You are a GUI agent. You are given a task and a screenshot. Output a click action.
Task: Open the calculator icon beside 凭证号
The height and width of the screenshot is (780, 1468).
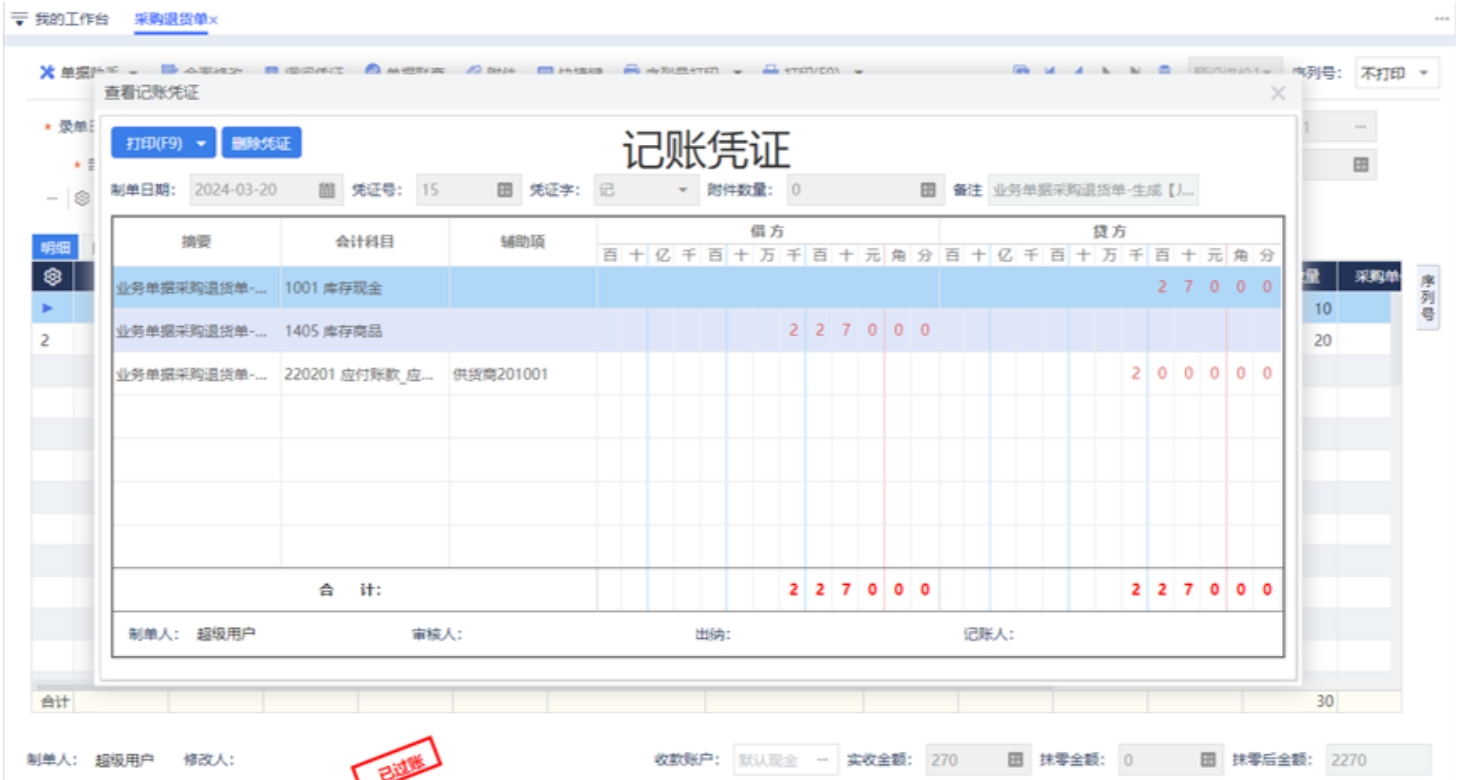tap(504, 190)
